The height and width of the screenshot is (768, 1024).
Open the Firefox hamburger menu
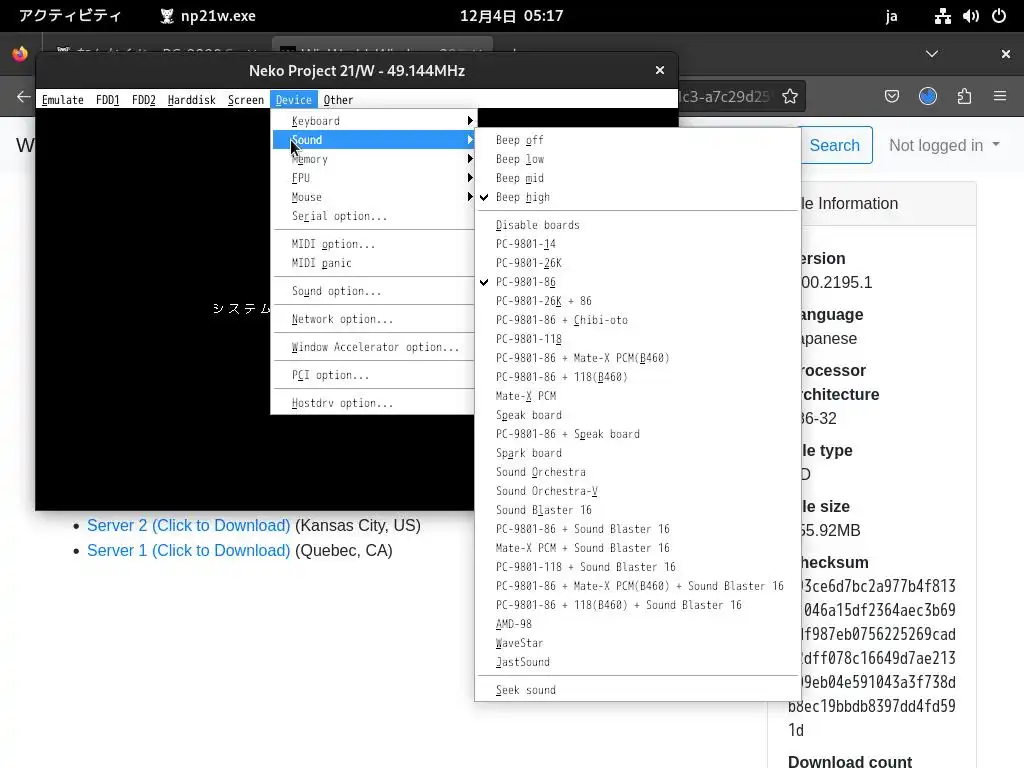1000,97
